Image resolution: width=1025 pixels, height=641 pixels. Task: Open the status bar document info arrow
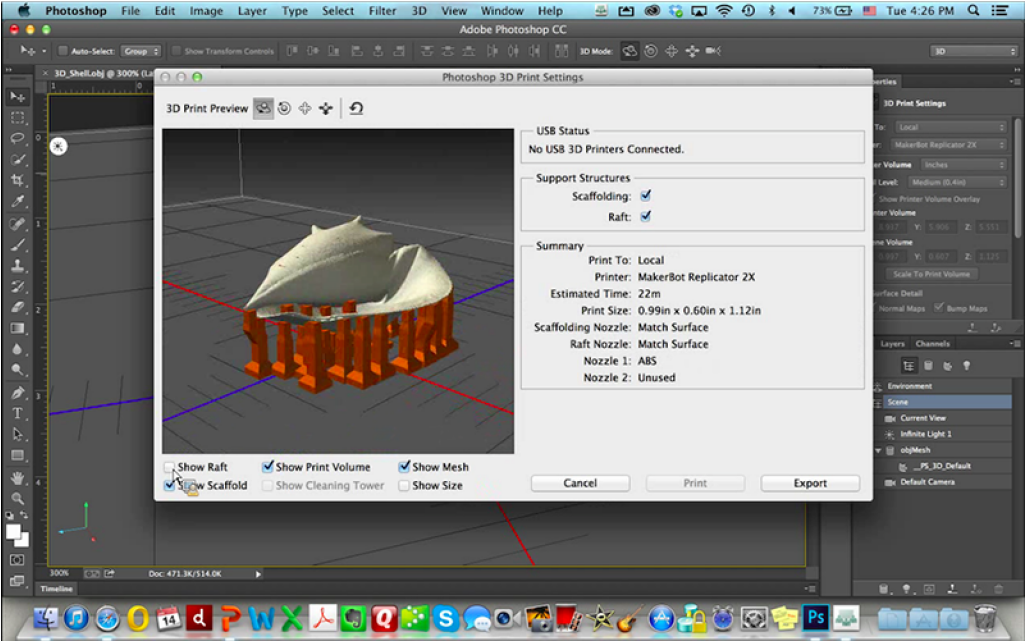tap(258, 574)
